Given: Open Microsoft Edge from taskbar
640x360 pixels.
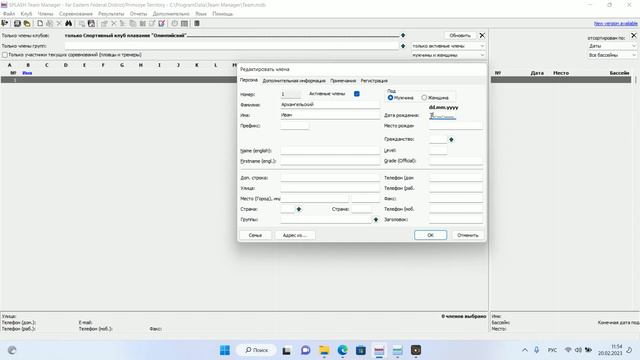Looking at the screenshot, I should pyautogui.click(x=342, y=350).
